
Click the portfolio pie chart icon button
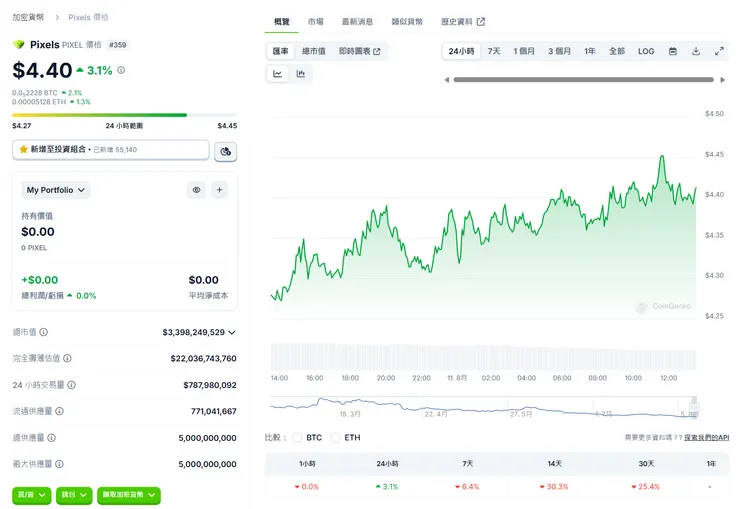pyautogui.click(x=226, y=151)
